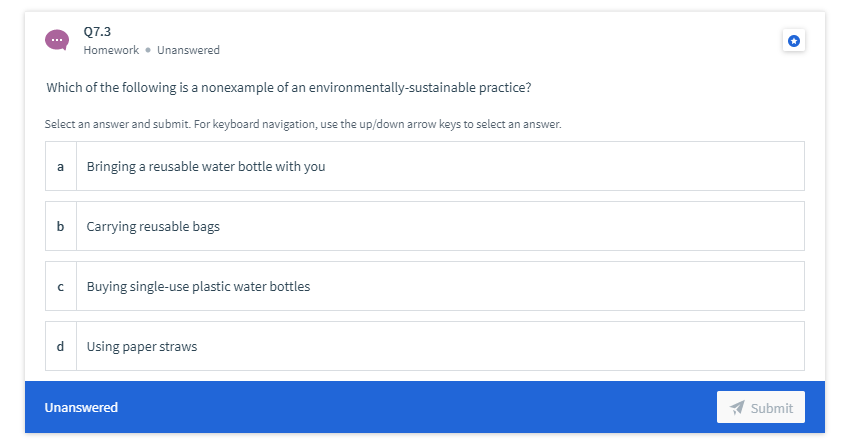Select answer a, reusable water bottle
The image size is (852, 440).
pos(425,166)
